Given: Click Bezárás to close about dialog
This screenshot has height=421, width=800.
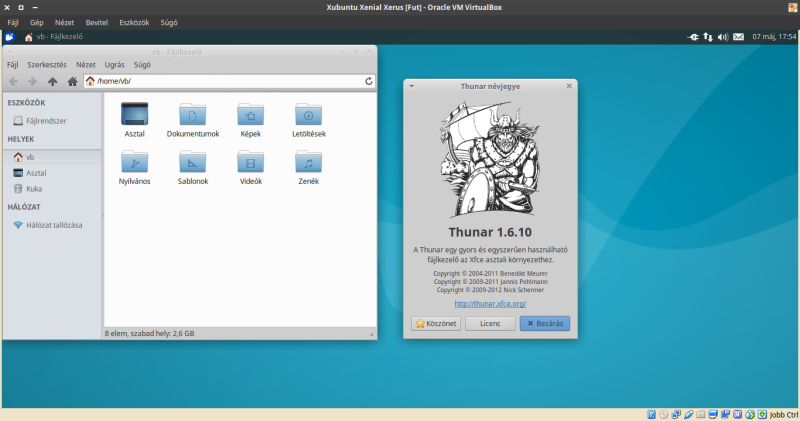Looking at the screenshot, I should pos(545,324).
